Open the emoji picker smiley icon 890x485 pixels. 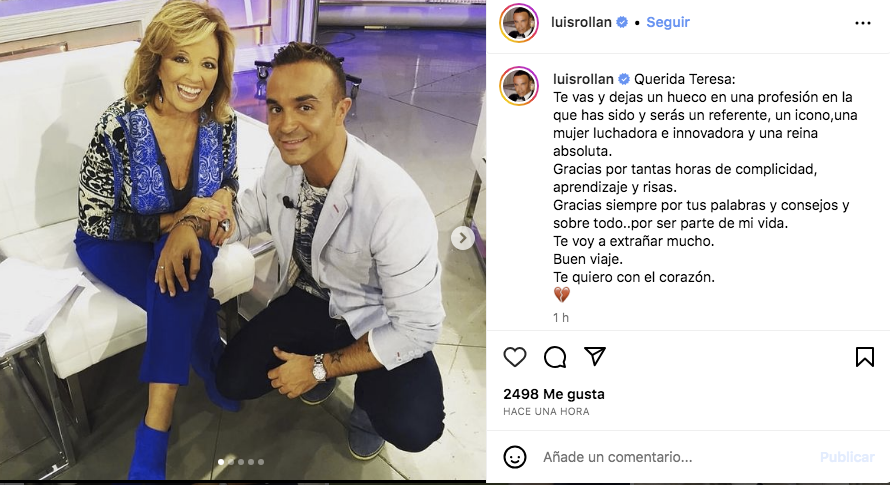515,457
